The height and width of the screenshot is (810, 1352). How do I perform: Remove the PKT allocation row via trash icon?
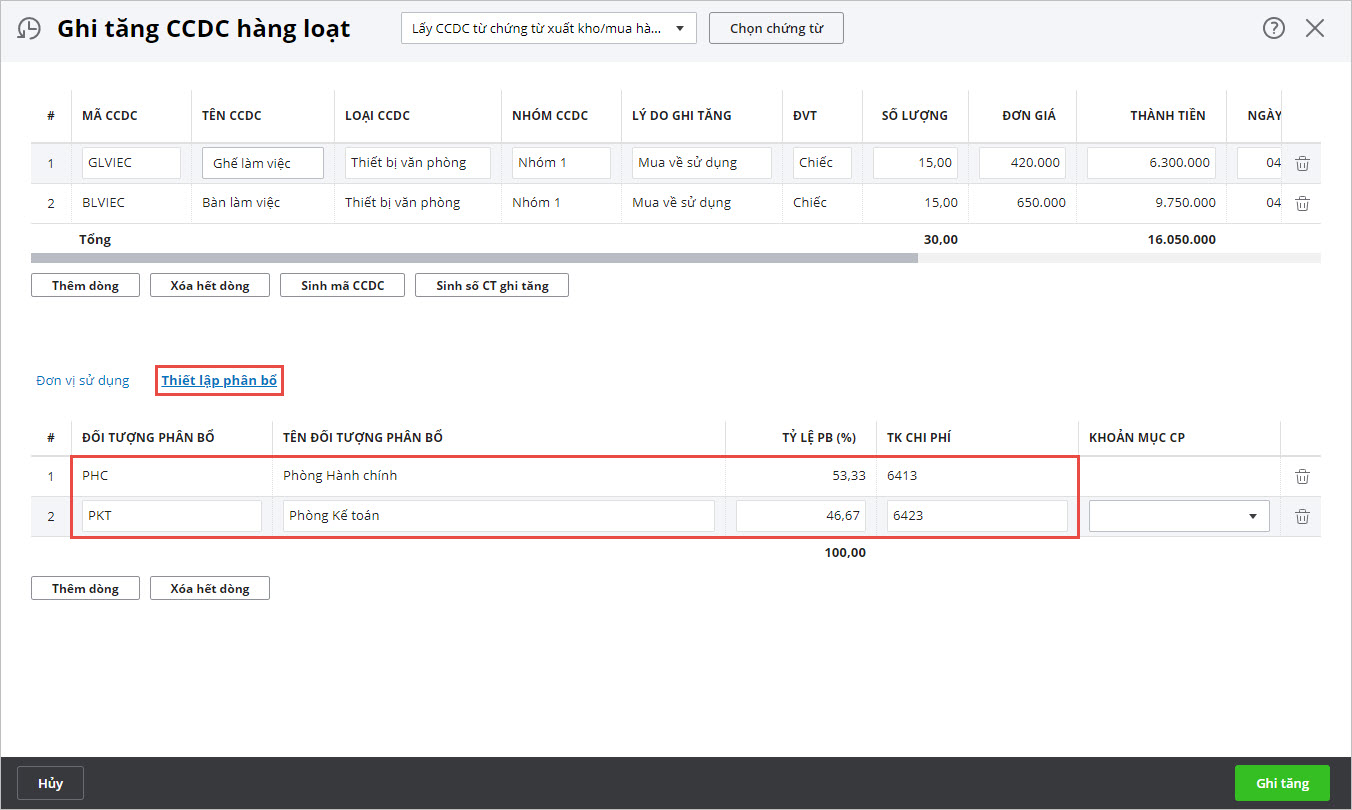[1302, 516]
